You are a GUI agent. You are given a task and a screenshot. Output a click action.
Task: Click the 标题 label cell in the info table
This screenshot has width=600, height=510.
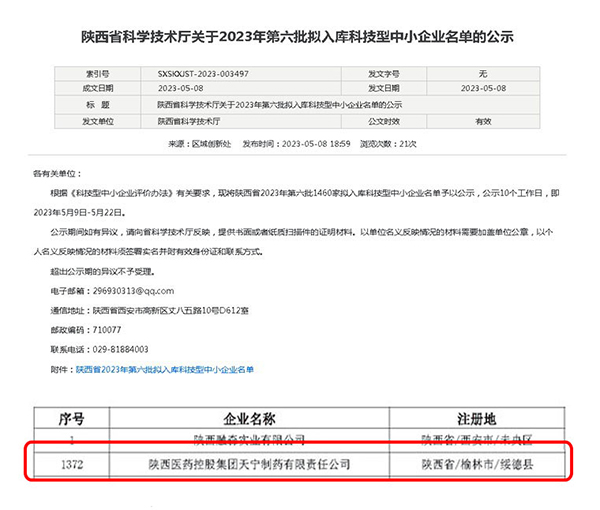point(98,105)
